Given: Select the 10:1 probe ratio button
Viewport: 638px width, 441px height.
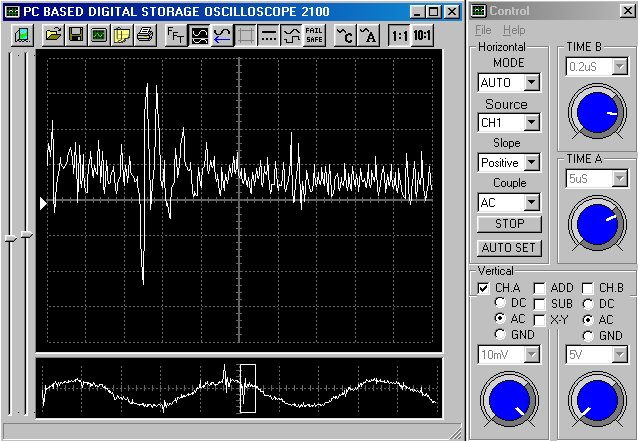Looking at the screenshot, I should [x=422, y=35].
